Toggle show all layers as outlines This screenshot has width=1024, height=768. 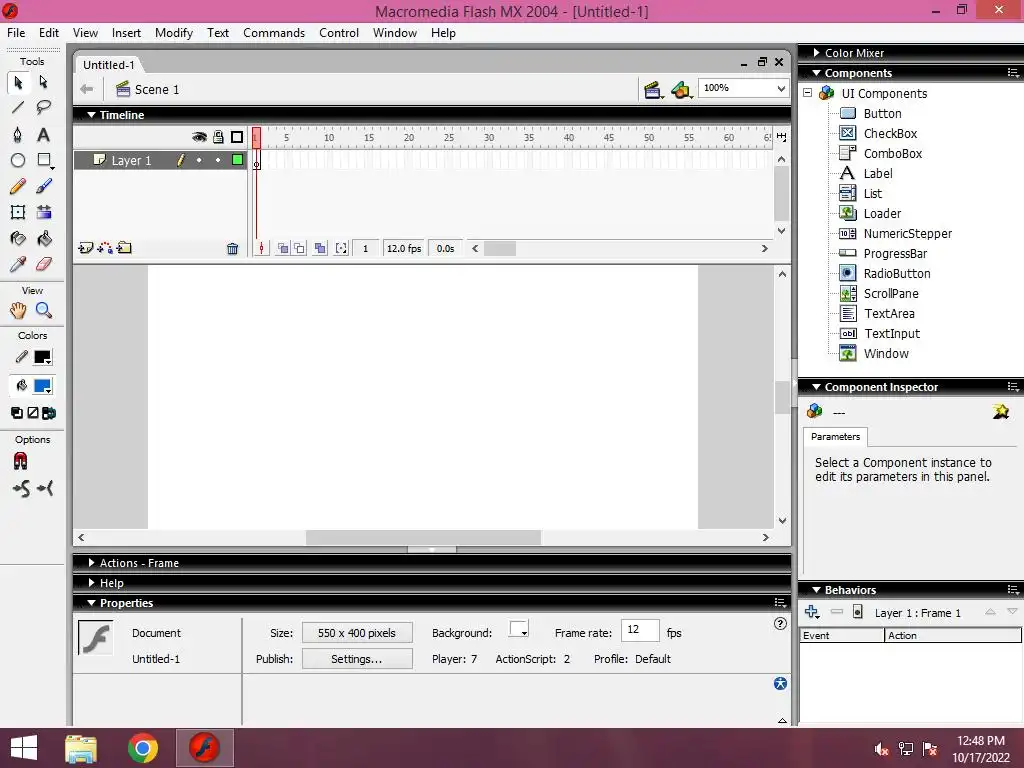pyautogui.click(x=237, y=137)
